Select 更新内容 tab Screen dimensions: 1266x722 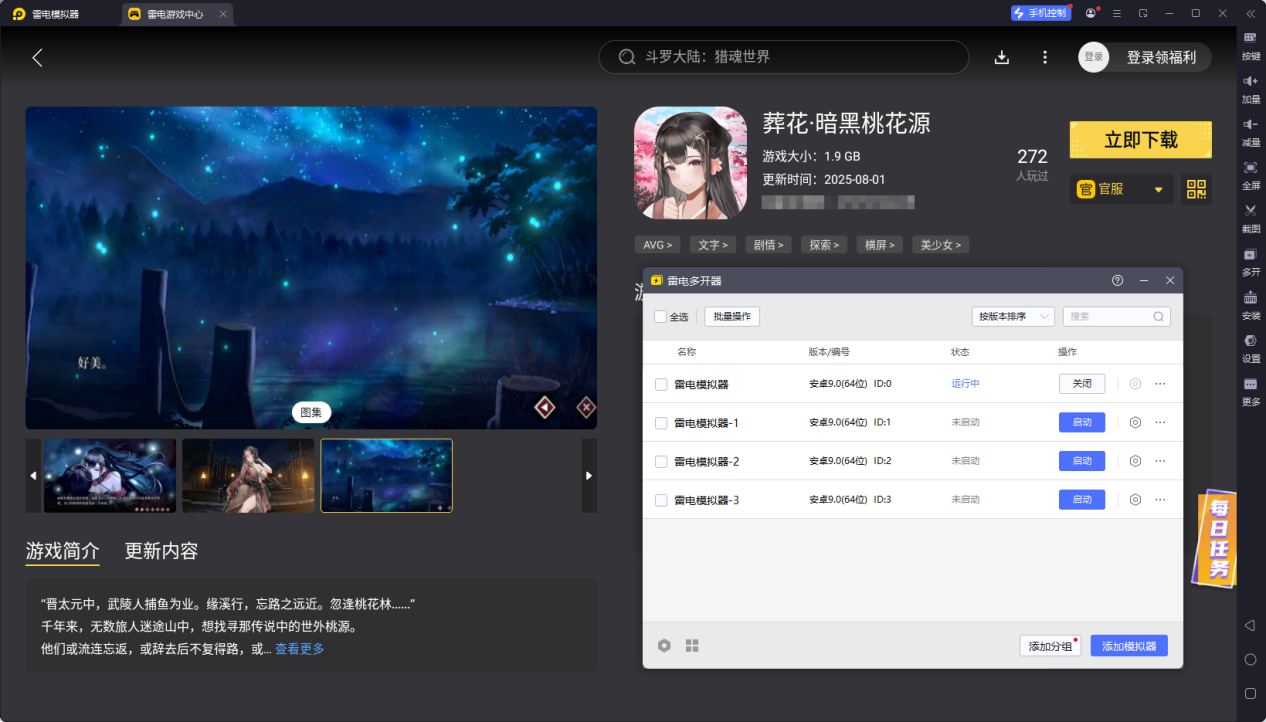[161, 551]
